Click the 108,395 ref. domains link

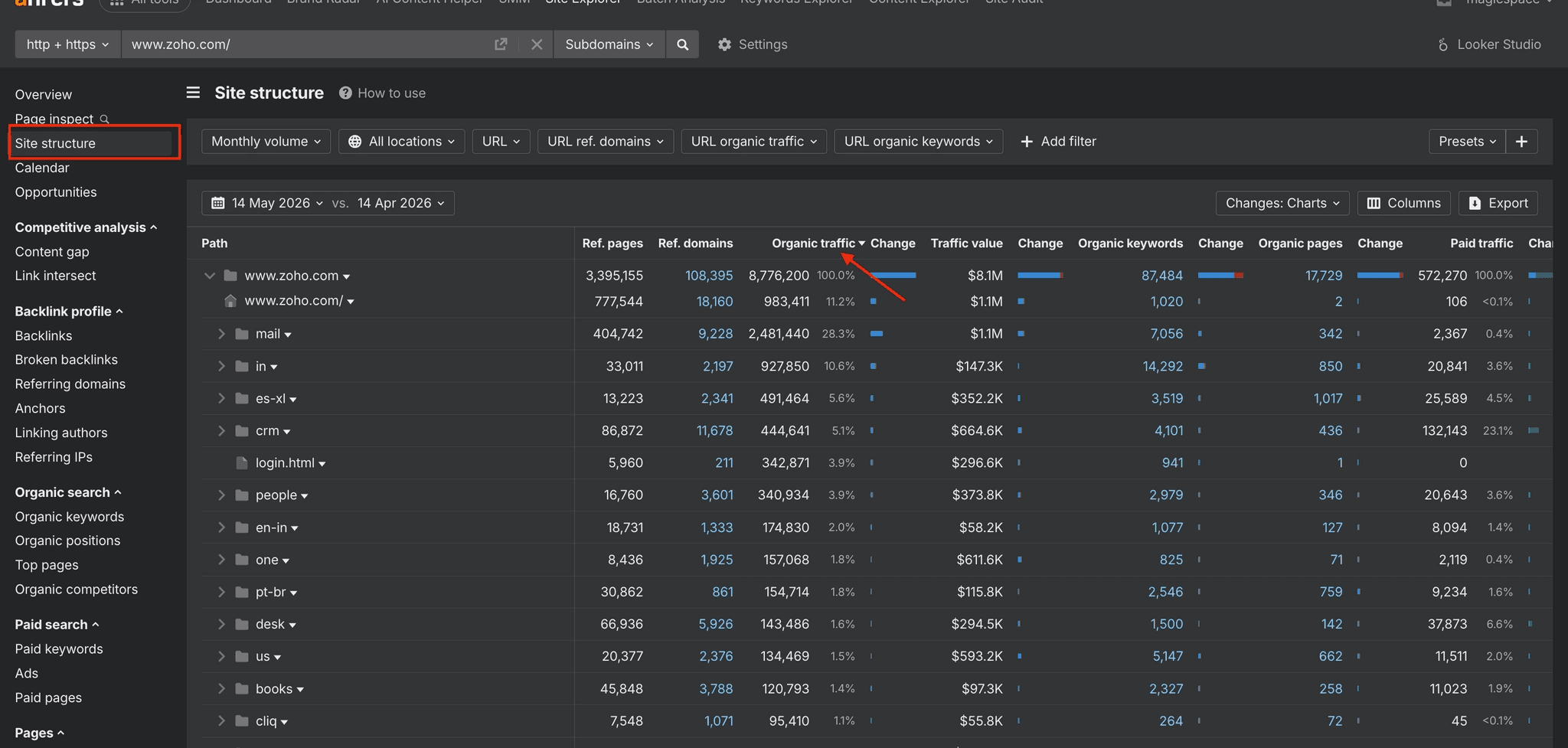pyautogui.click(x=709, y=276)
